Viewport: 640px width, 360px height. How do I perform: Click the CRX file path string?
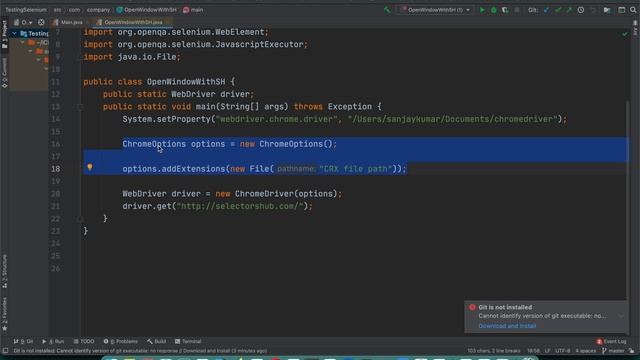356,169
